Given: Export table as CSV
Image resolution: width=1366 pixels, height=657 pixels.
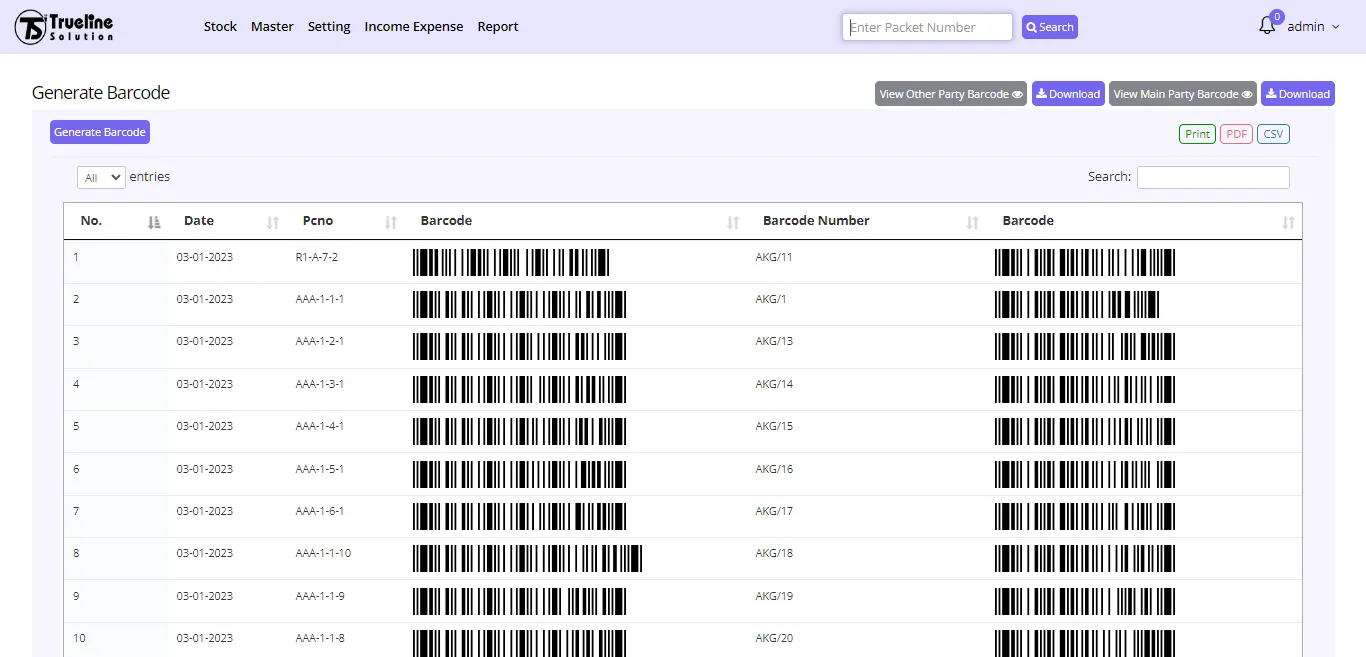Looking at the screenshot, I should (1273, 134).
